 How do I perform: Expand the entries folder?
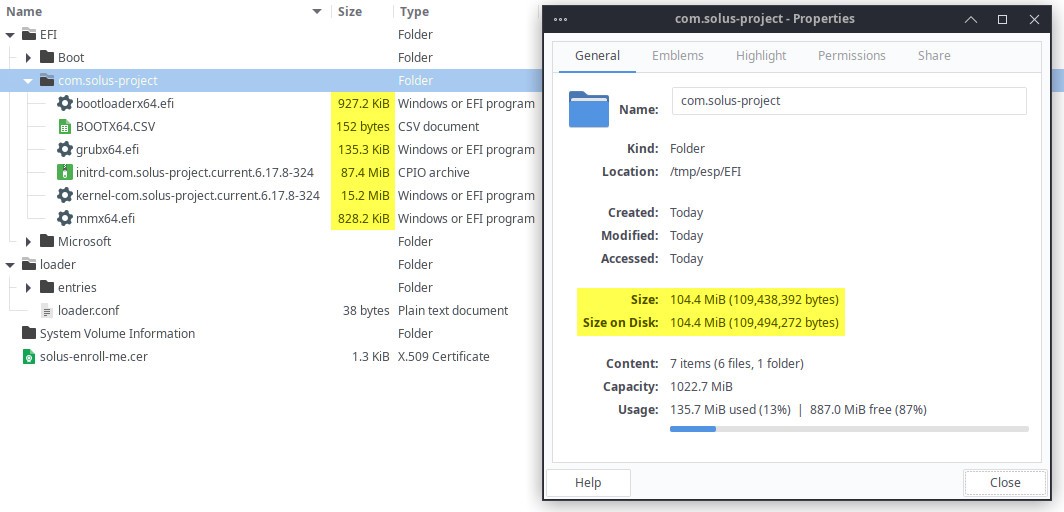28,288
